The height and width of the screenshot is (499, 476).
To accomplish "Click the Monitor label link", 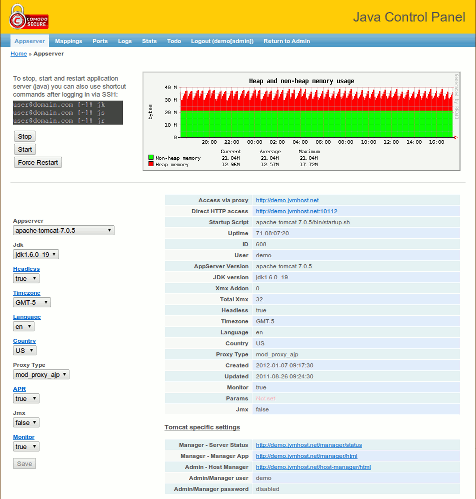I will coord(24,437).
